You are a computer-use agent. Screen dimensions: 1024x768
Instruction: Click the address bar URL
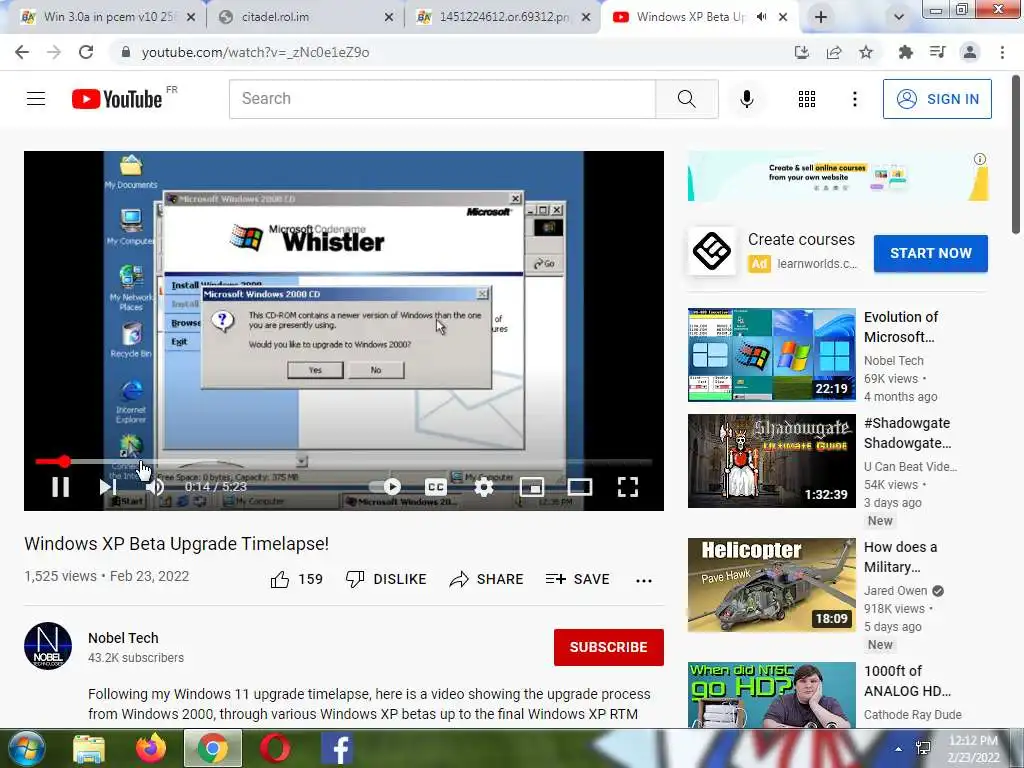[255, 52]
